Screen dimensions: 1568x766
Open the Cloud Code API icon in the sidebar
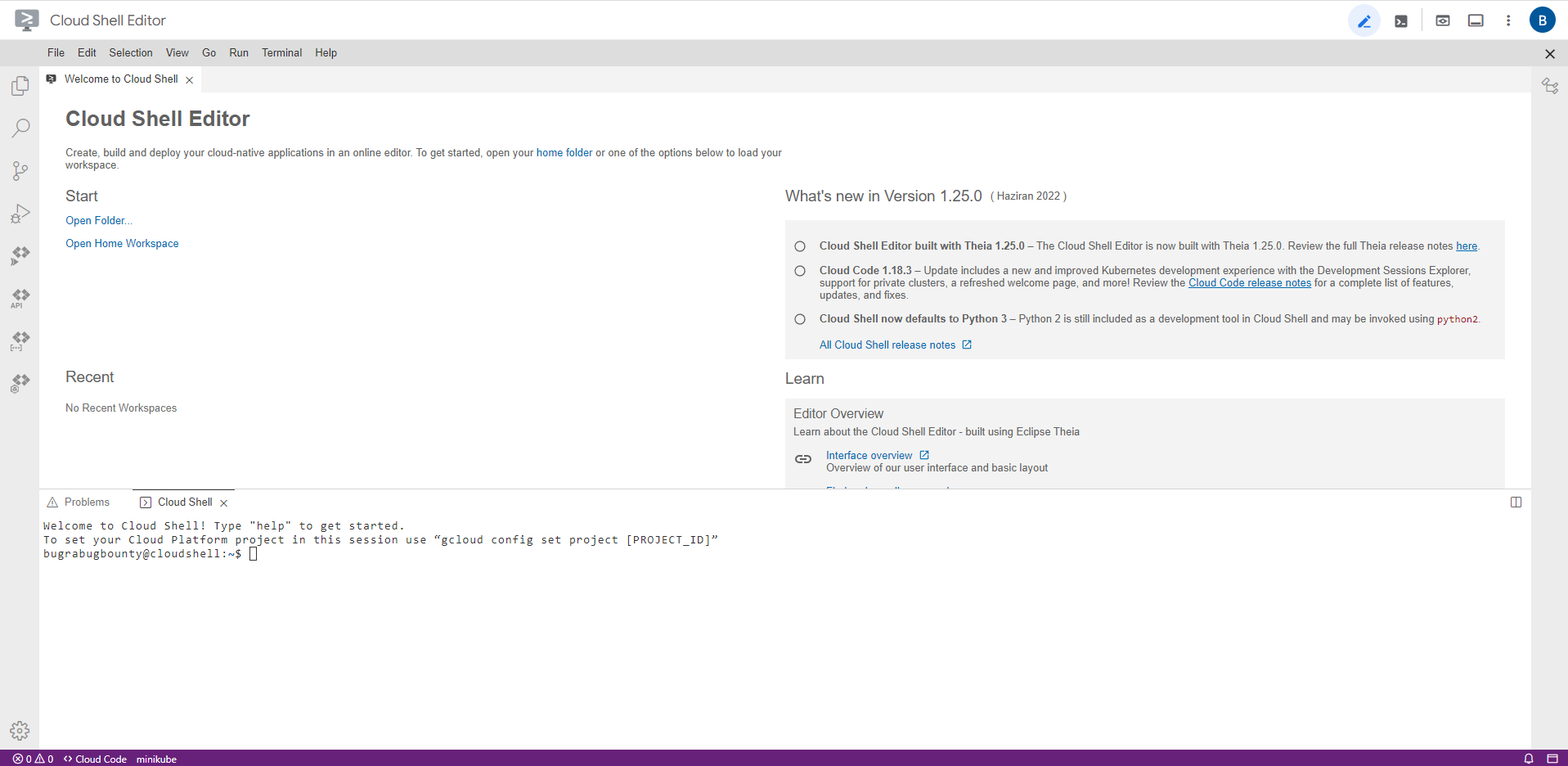(20, 298)
